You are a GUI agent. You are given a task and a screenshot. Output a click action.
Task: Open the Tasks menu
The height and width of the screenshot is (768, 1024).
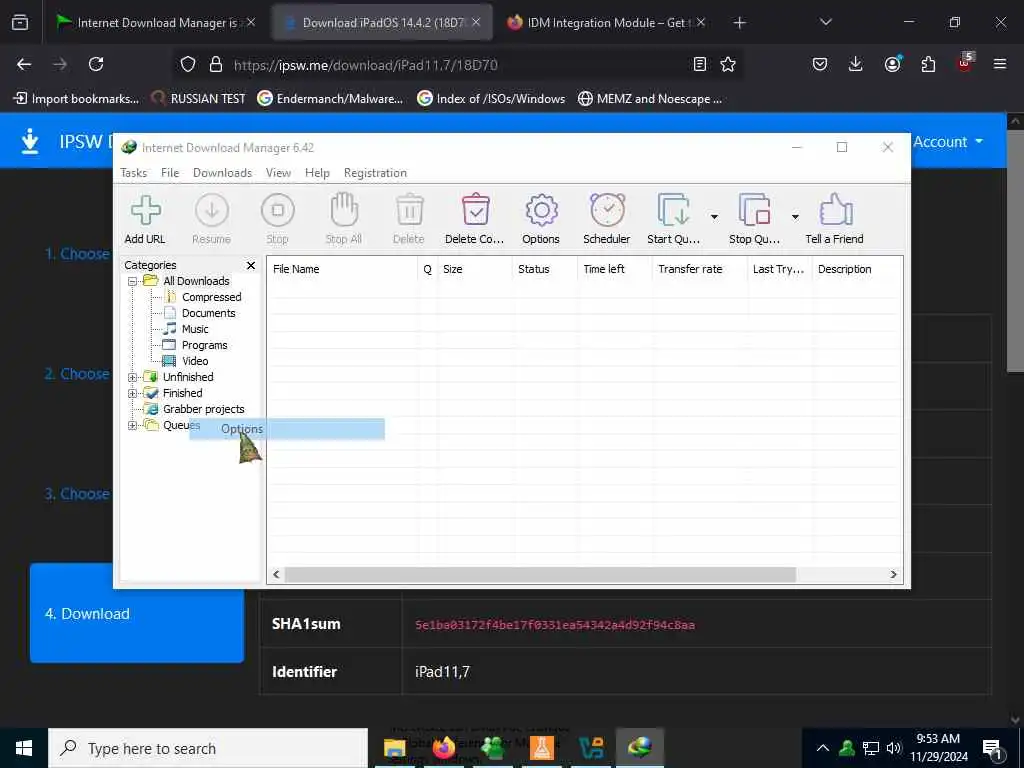133,173
